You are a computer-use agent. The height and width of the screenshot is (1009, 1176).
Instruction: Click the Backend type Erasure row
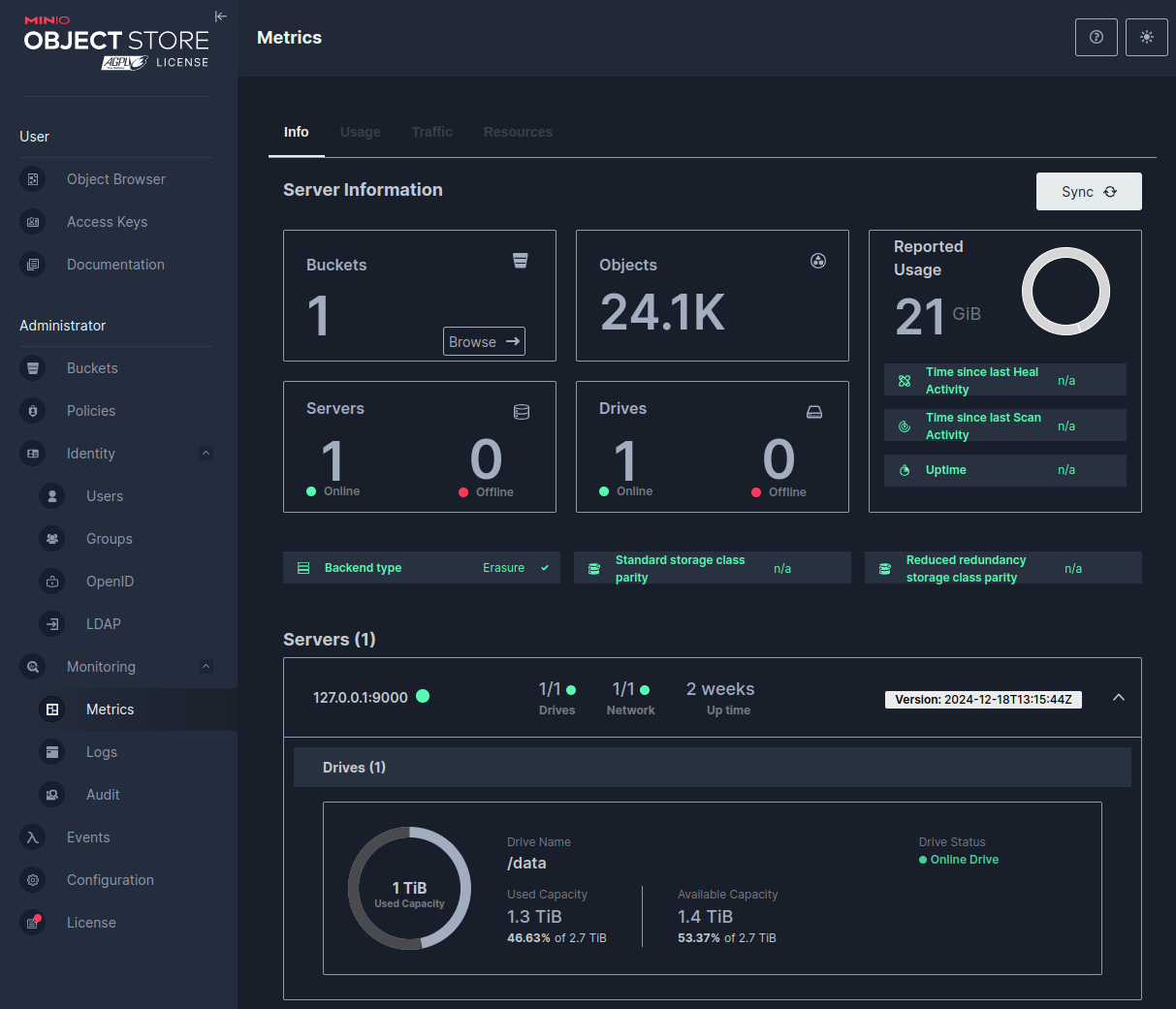[421, 568]
